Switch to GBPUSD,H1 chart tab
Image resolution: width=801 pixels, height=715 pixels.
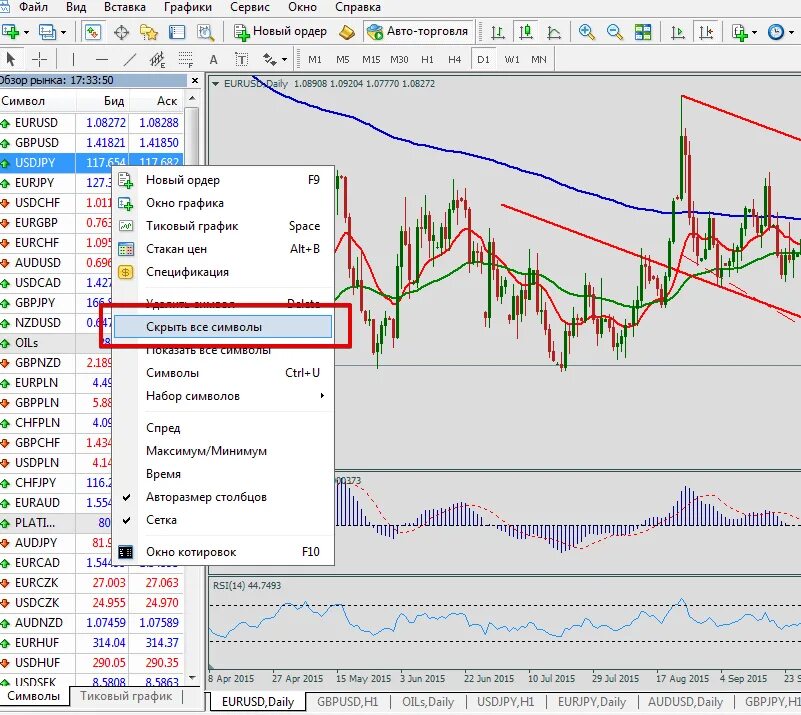[x=347, y=702]
